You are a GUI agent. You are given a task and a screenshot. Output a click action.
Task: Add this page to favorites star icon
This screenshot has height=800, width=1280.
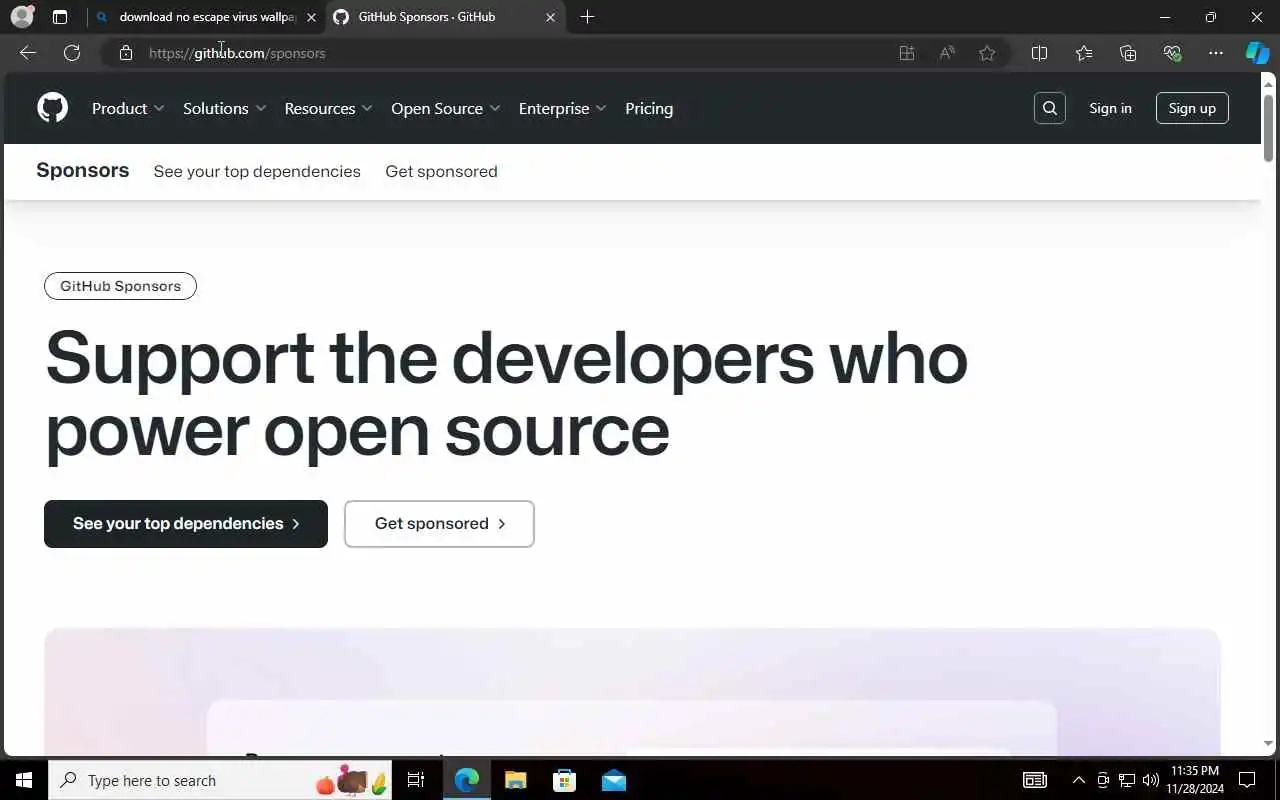987,53
